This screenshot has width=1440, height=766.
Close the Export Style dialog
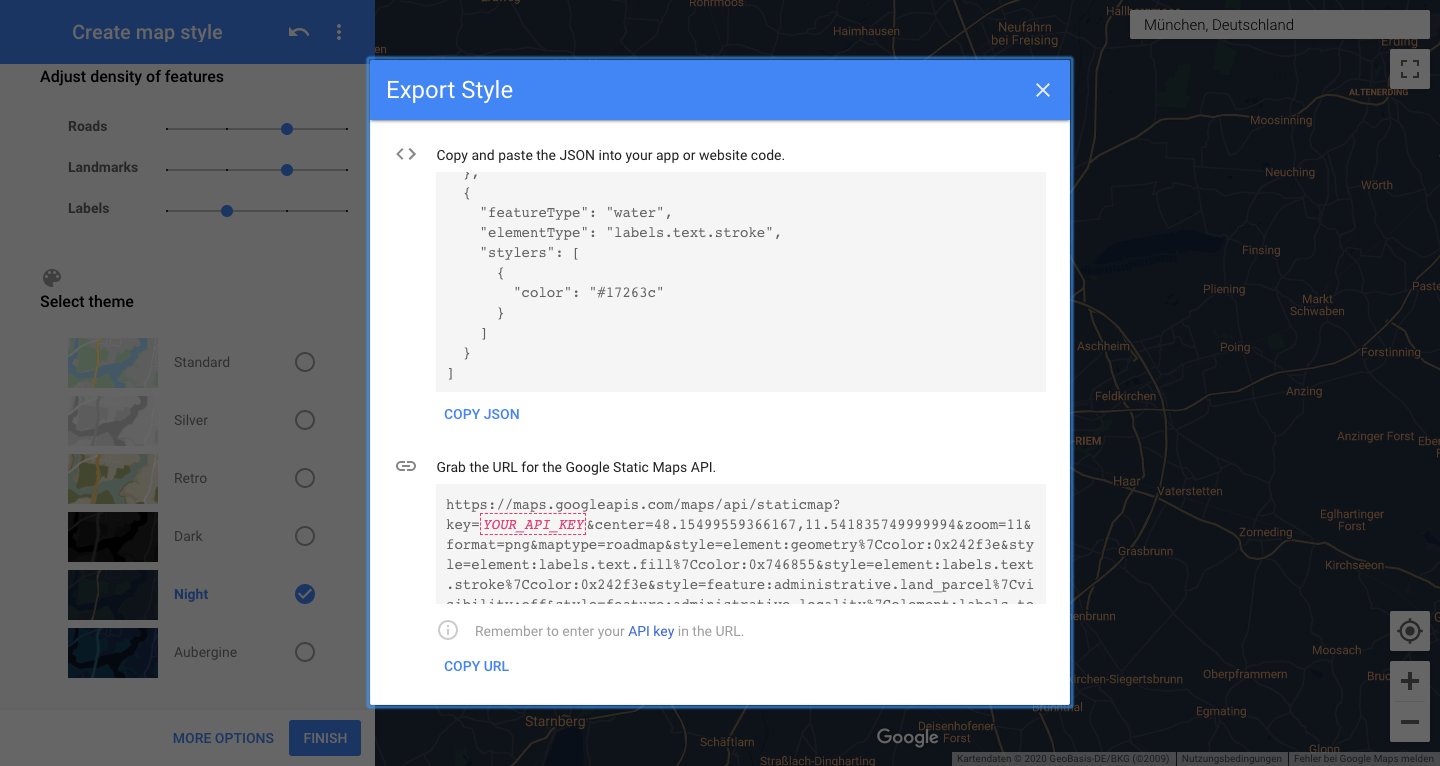click(x=1042, y=90)
